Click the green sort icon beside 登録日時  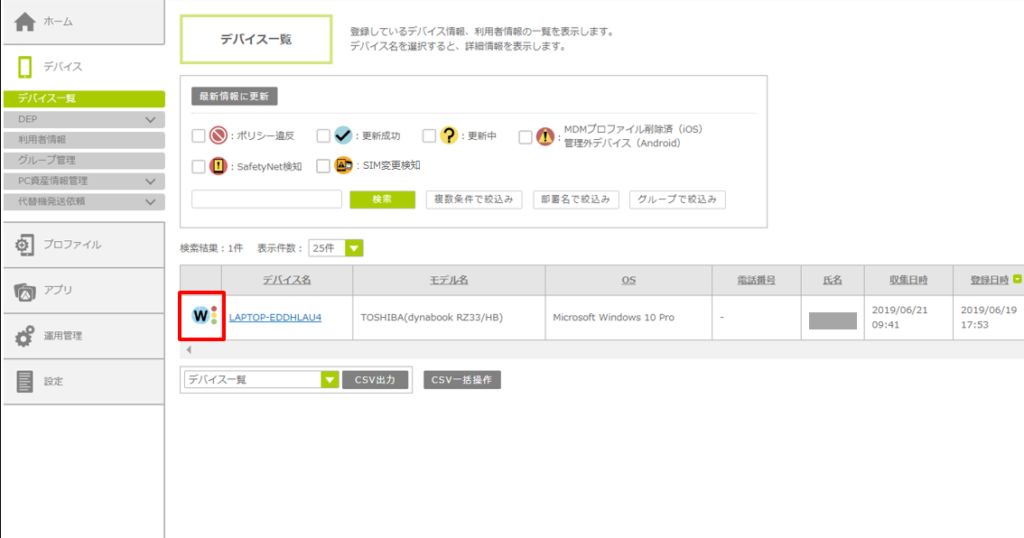[x=1018, y=280]
